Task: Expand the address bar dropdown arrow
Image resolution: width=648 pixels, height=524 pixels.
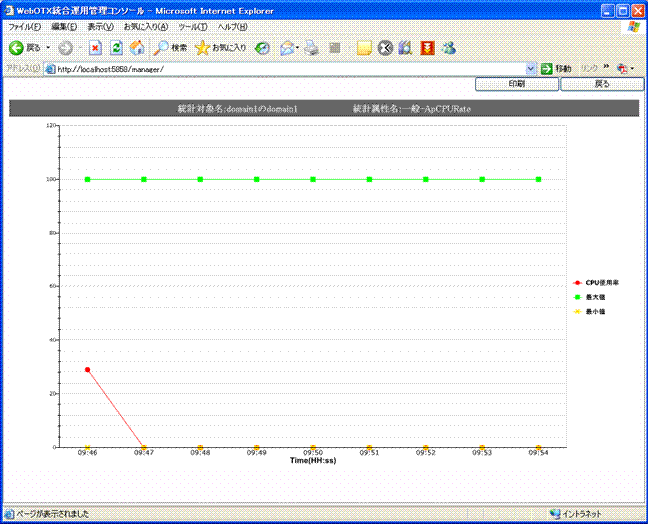Action: (x=531, y=69)
